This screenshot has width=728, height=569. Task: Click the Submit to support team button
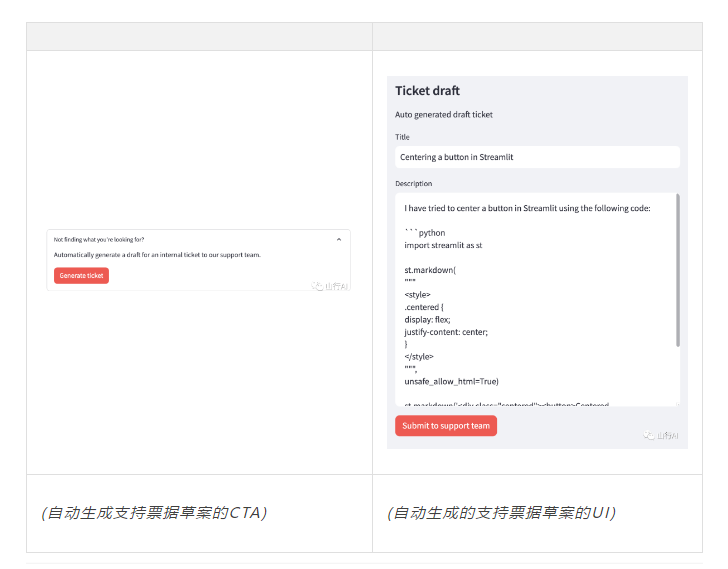tap(446, 426)
